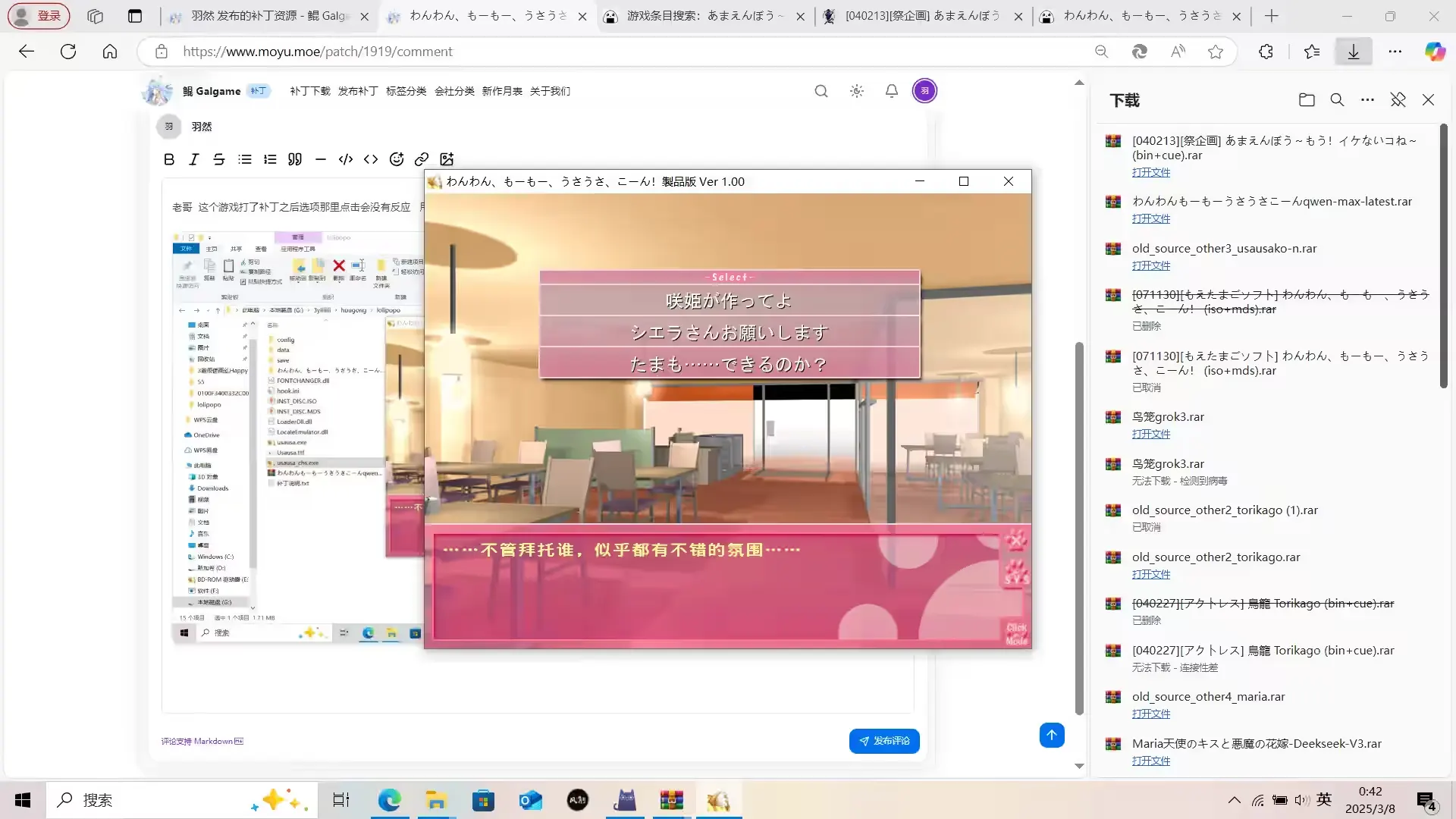Open site search magnifier icon
The width and height of the screenshot is (1456, 819).
pyautogui.click(x=821, y=91)
